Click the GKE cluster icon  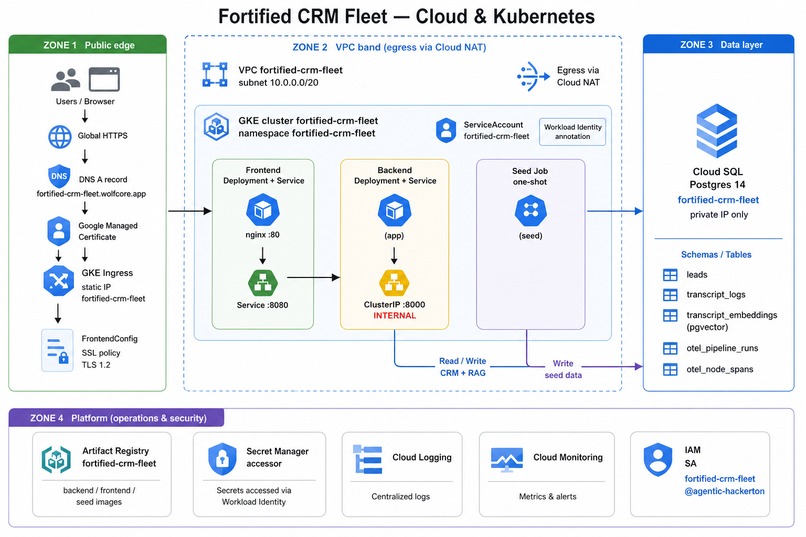pos(216,127)
